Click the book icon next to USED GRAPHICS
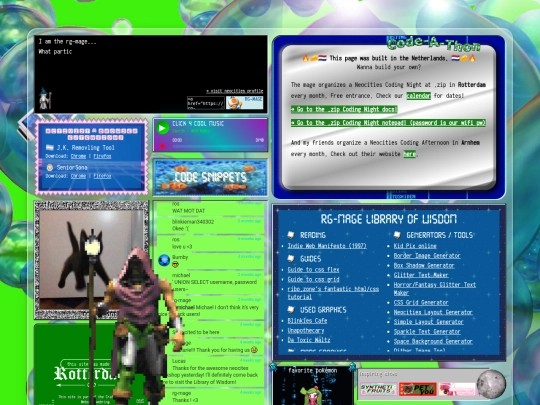 point(291,310)
